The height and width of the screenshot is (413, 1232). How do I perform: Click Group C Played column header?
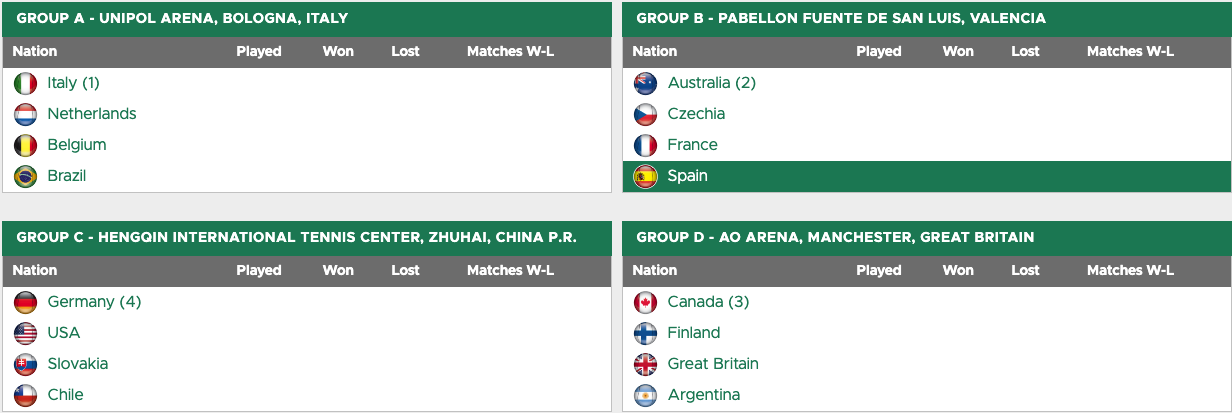(259, 270)
